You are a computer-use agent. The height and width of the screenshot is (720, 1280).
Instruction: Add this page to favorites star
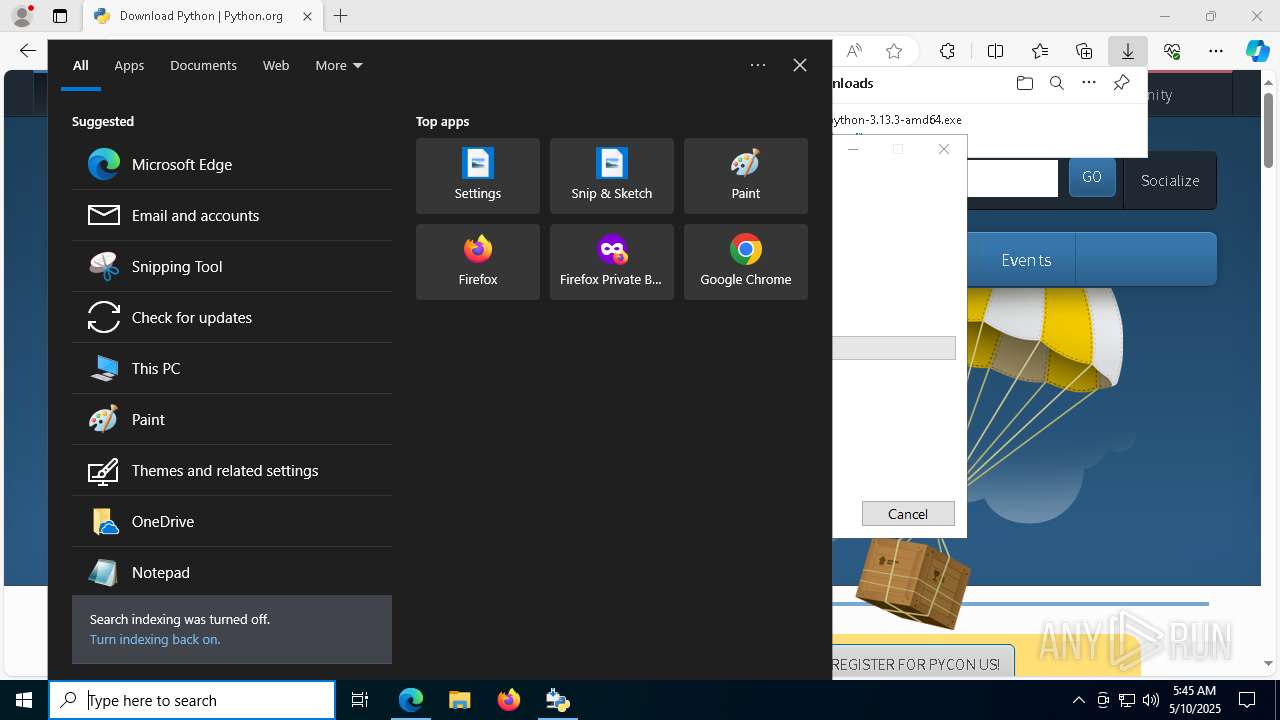[x=894, y=51]
